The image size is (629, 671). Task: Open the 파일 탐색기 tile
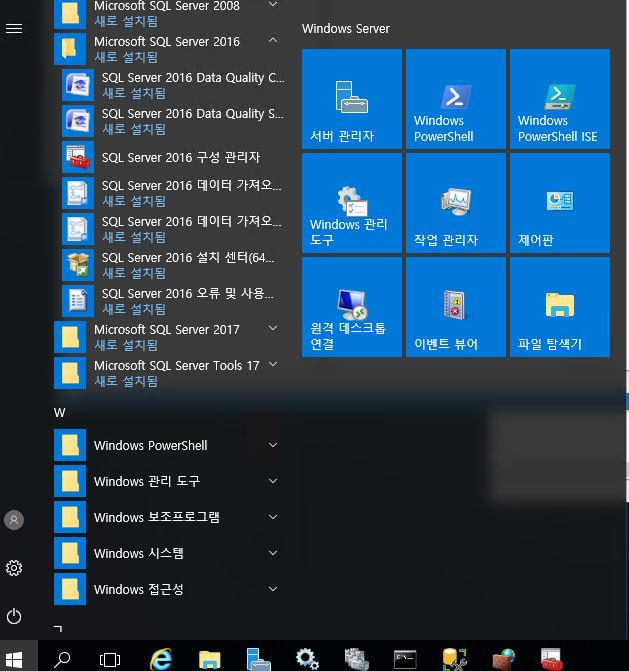pos(560,307)
